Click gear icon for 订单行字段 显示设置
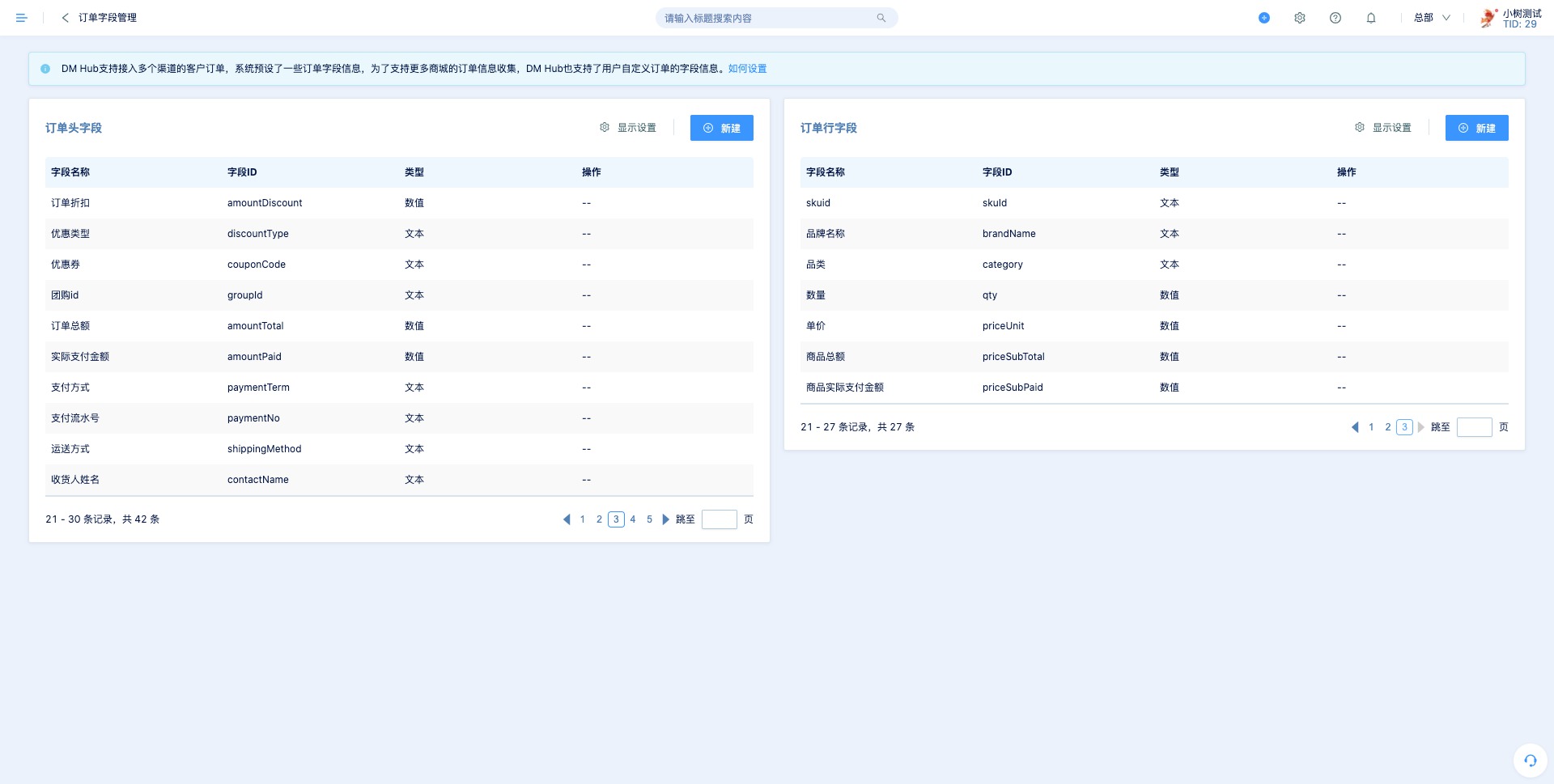Screen dimensions: 1554x784 point(1360,127)
